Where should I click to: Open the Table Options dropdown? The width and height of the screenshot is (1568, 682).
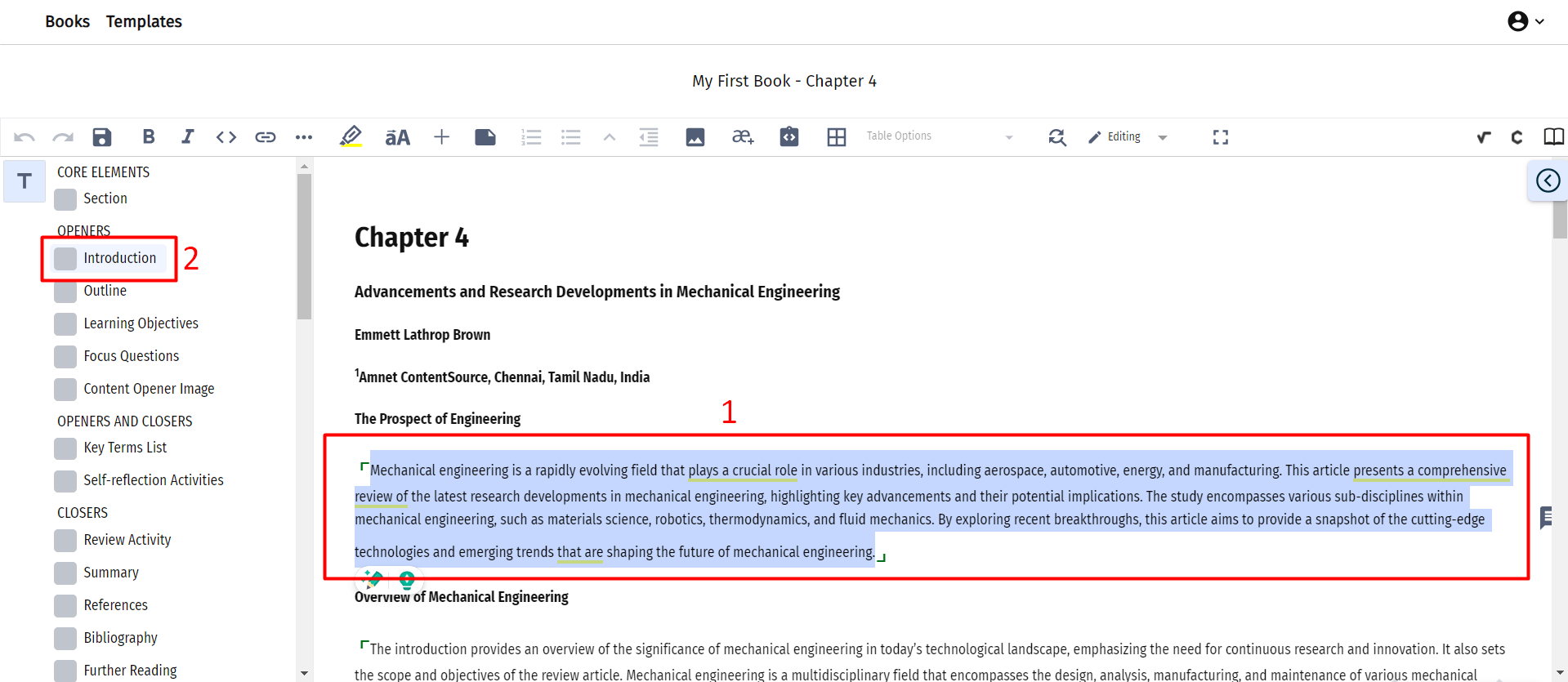[x=939, y=137]
